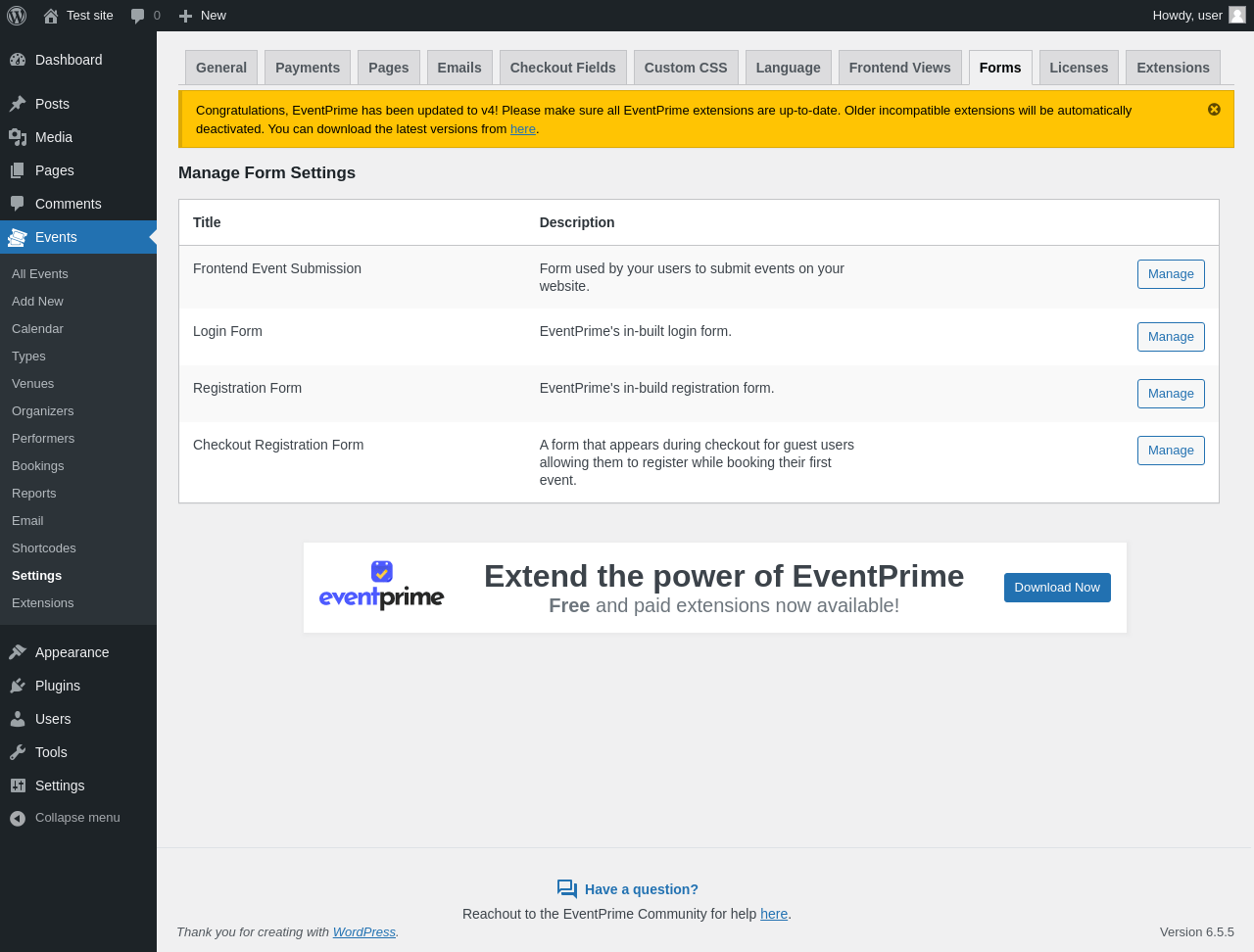The height and width of the screenshot is (952, 1254).
Task: Open the Organizers submenu item
Action: click(78, 411)
